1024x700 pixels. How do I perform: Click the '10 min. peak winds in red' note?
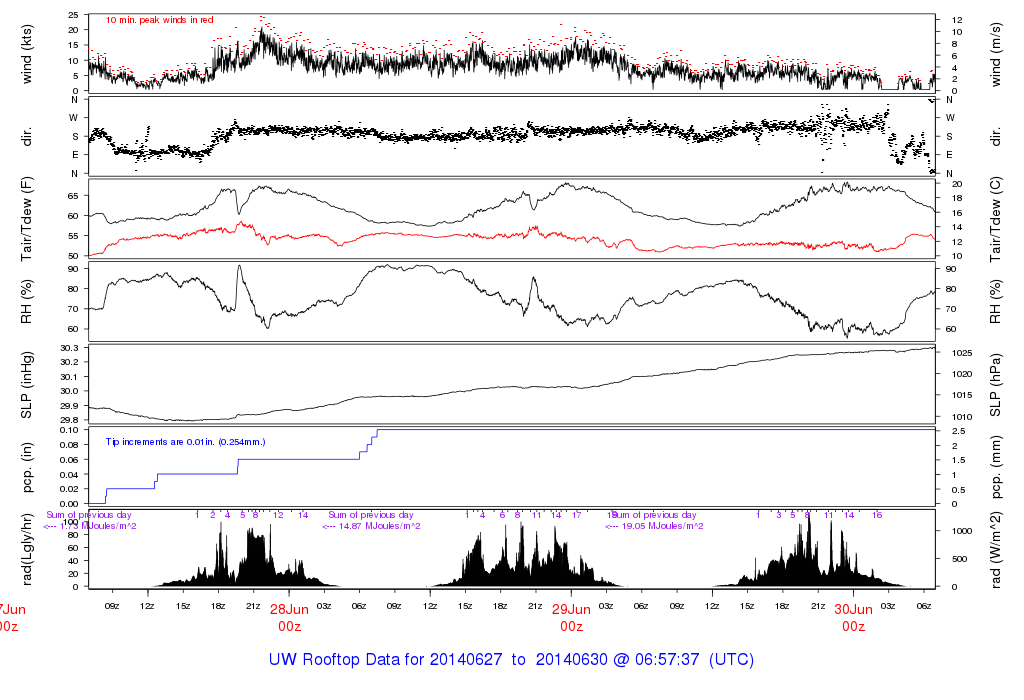159,20
